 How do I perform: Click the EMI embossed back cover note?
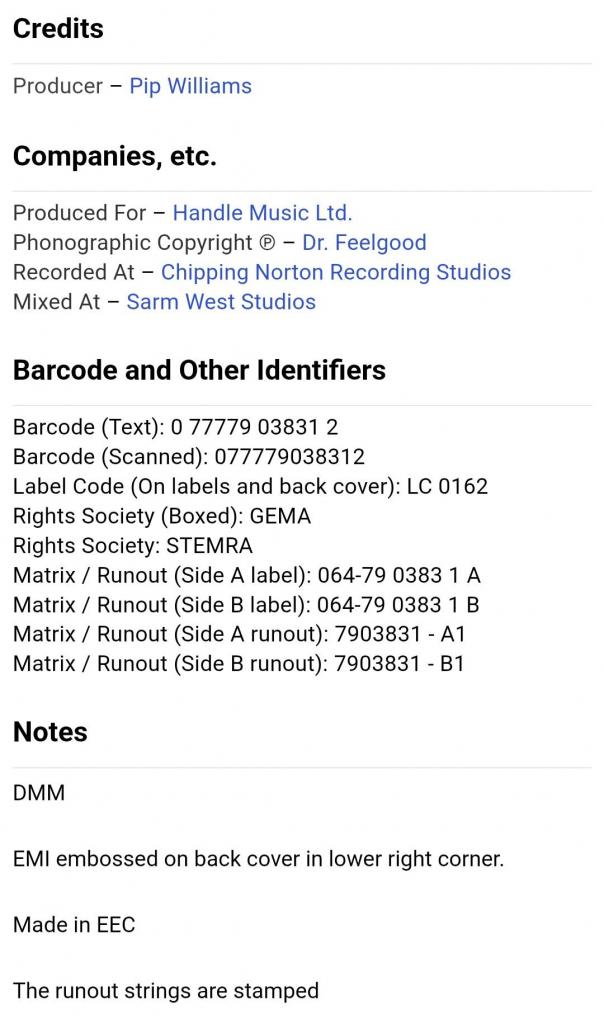click(258, 859)
